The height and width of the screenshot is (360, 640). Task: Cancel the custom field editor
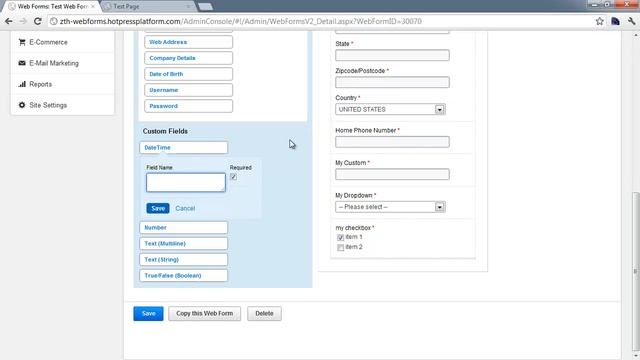point(185,208)
